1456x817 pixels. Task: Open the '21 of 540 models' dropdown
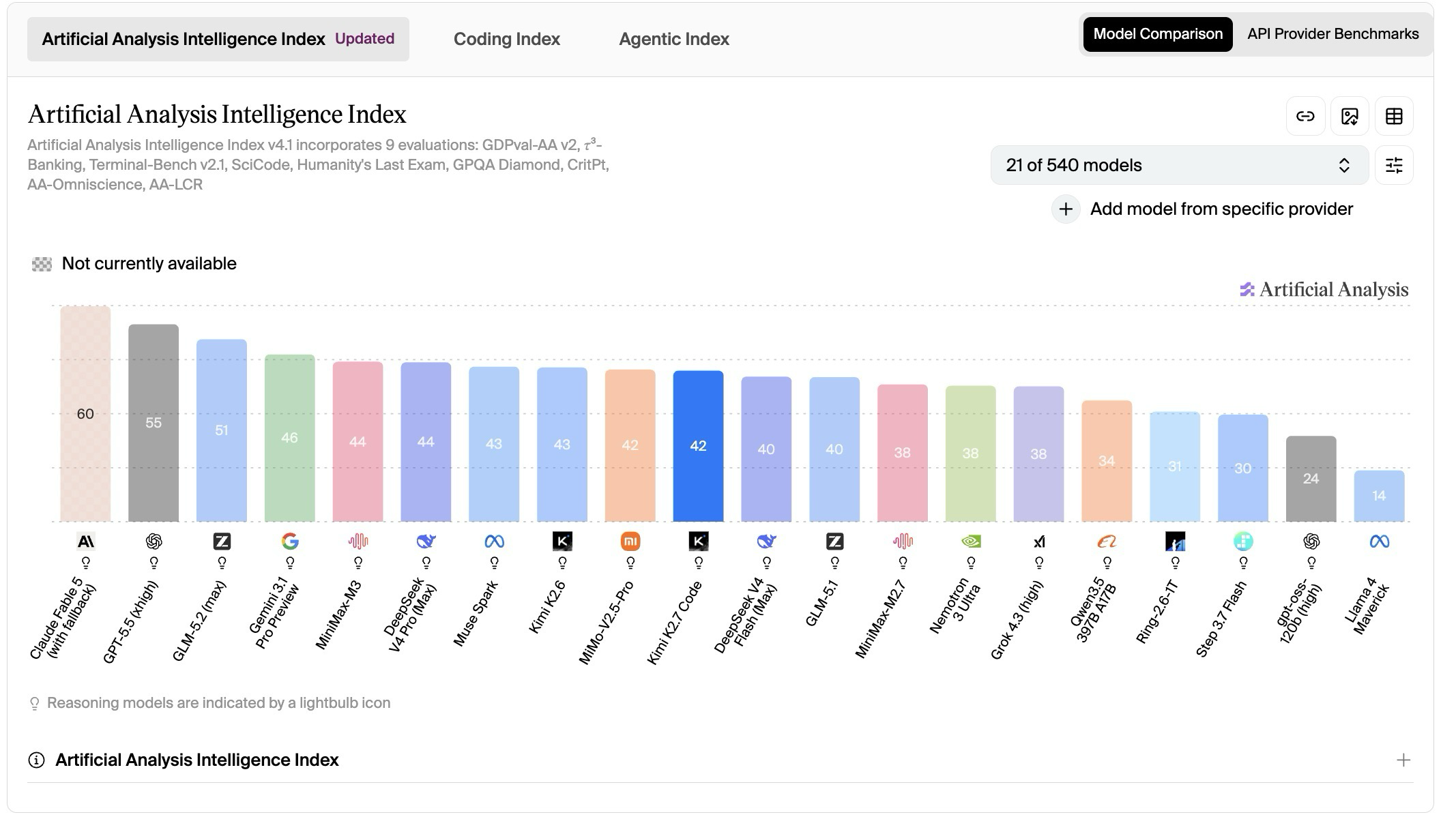point(1180,165)
